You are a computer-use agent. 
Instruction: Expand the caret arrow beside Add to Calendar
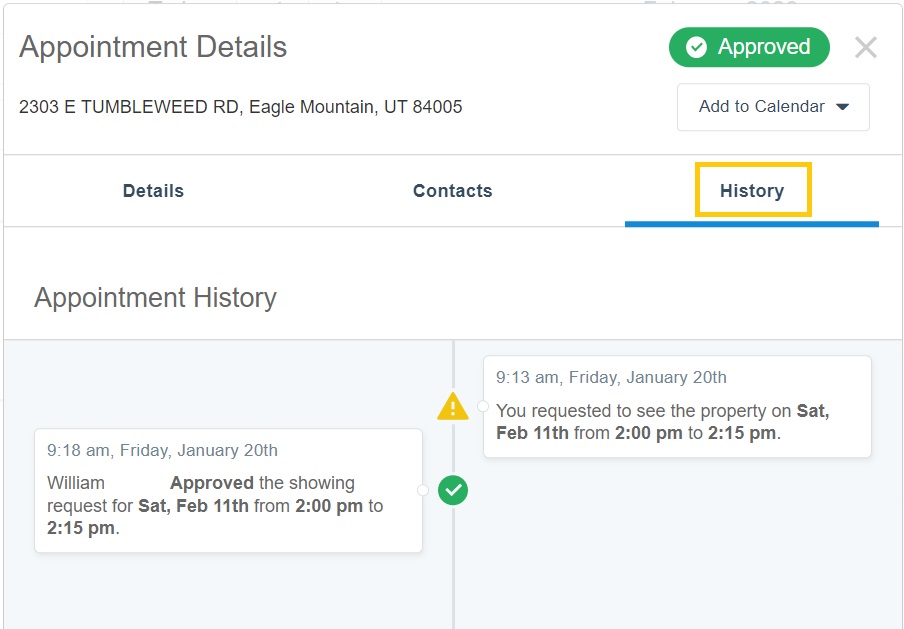pos(842,107)
